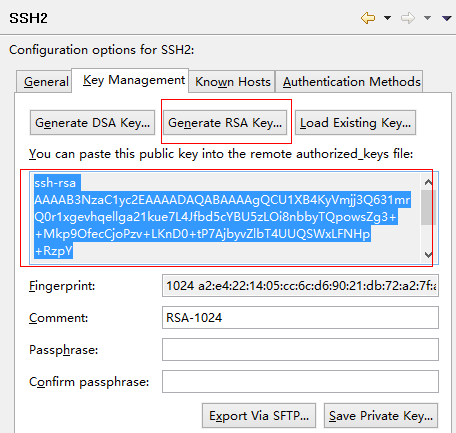Click the Fingerprint field
The height and width of the screenshot is (433, 456).
point(300,286)
